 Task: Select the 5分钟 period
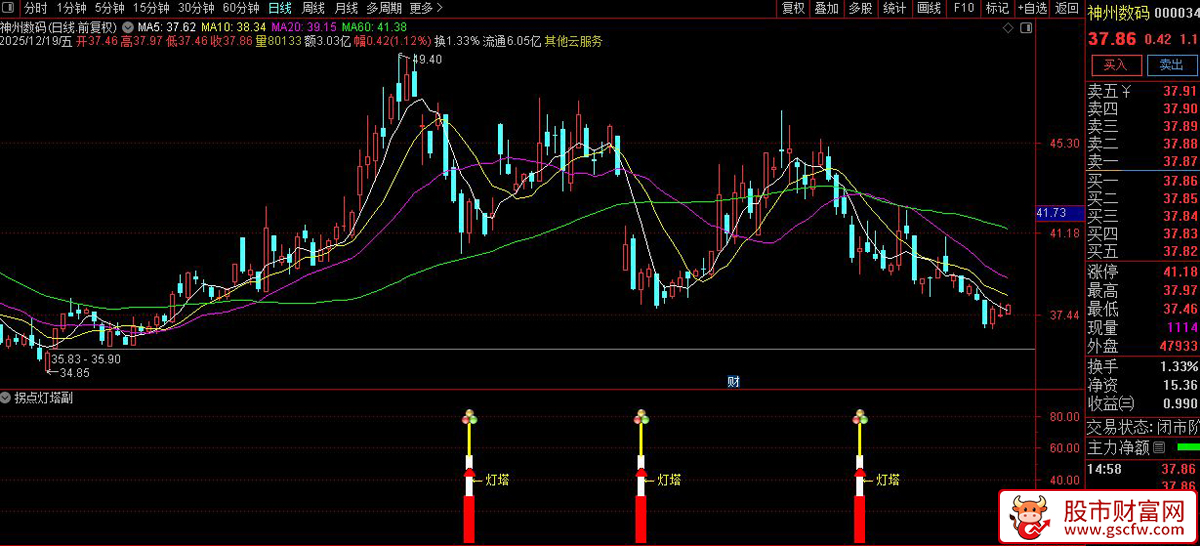coord(109,8)
